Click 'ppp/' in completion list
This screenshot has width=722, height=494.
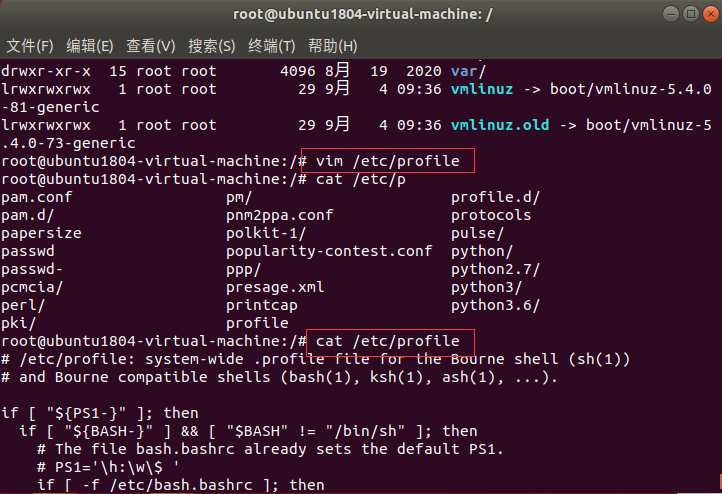click(244, 269)
